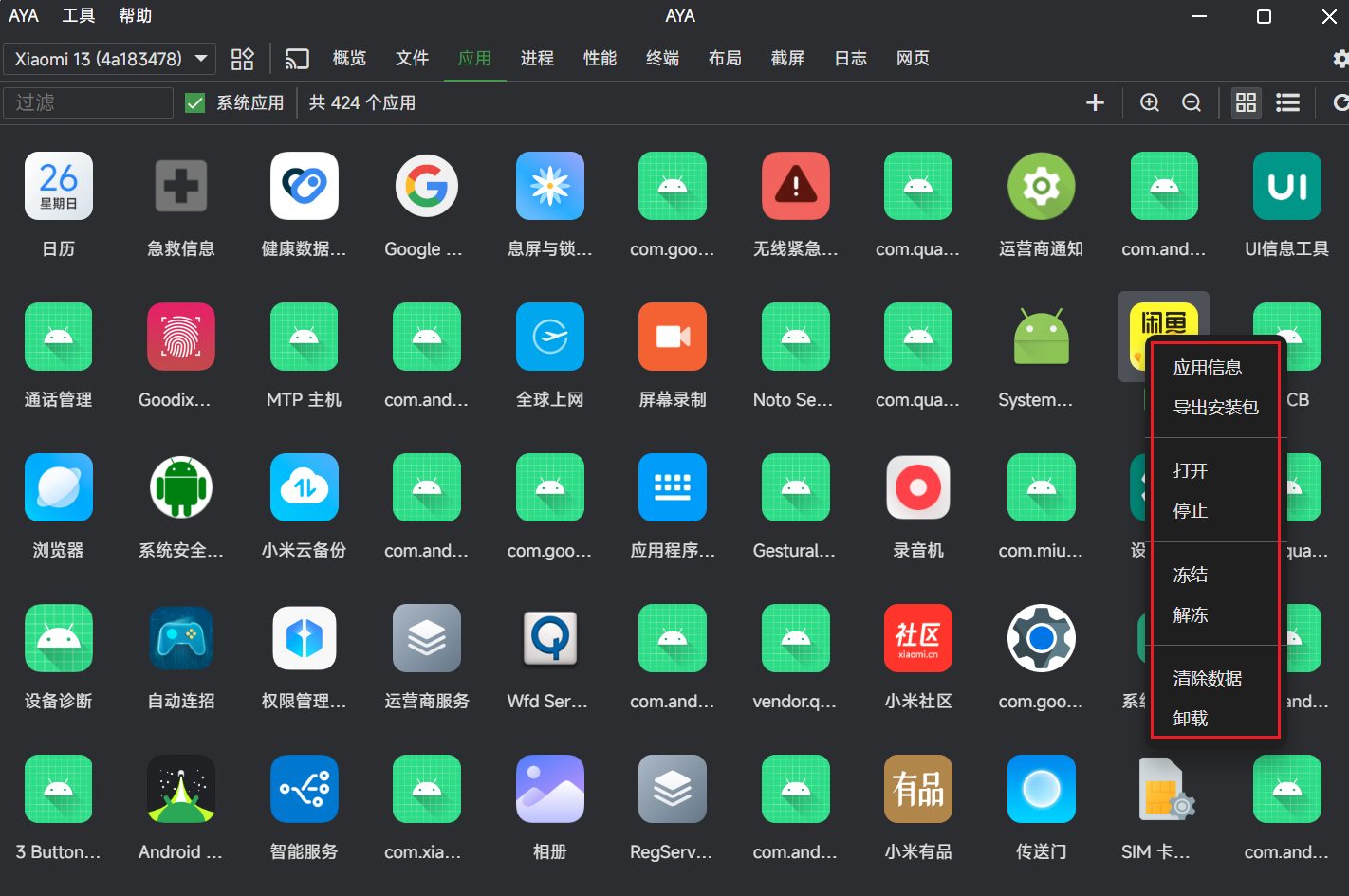1349x896 pixels.
Task: Choose 卸载 from the context menu
Action: 1190,718
